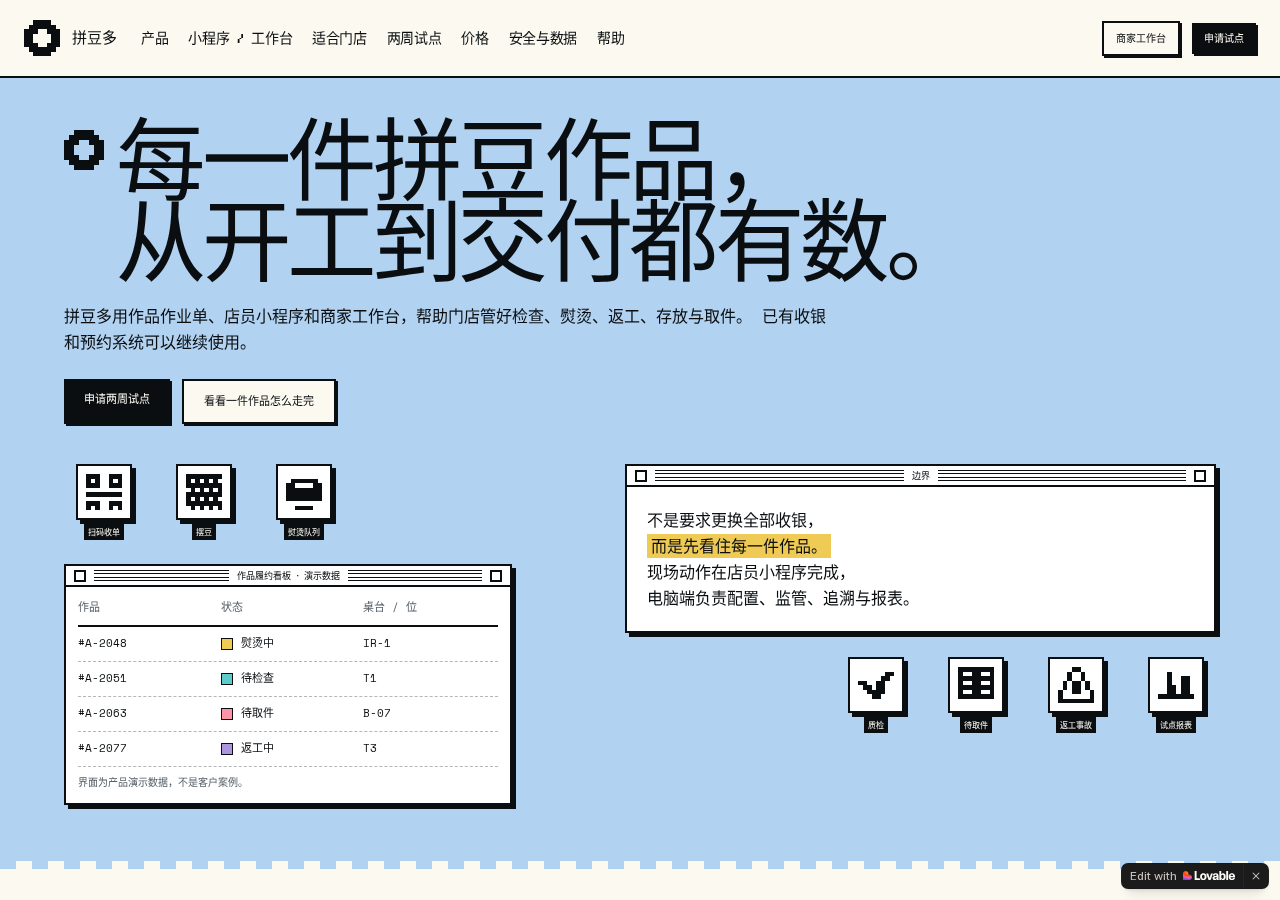Open the 商家工作台 button in the header
The height and width of the screenshot is (900, 1280).
click(1141, 38)
